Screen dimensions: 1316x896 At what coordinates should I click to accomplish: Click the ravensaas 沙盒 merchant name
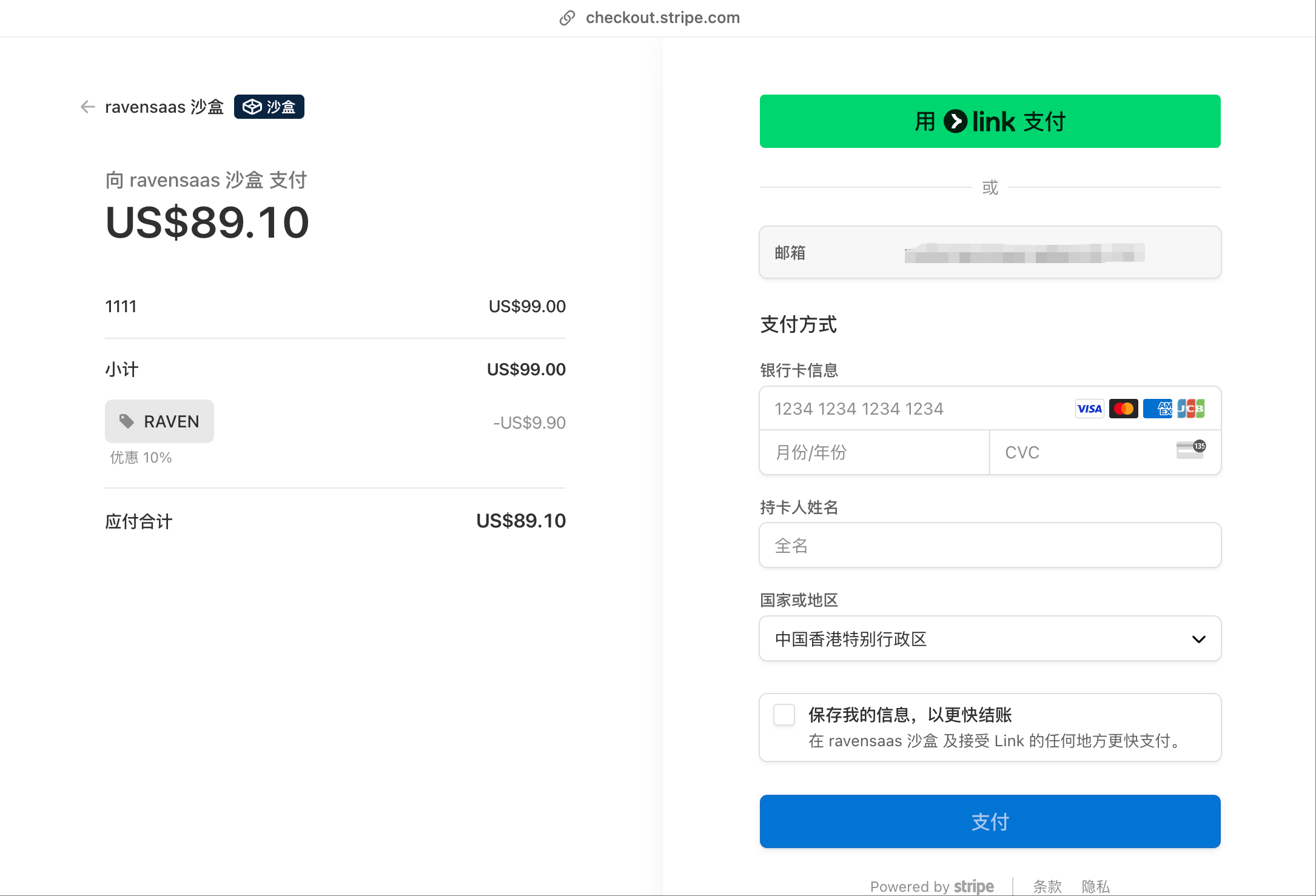[164, 107]
